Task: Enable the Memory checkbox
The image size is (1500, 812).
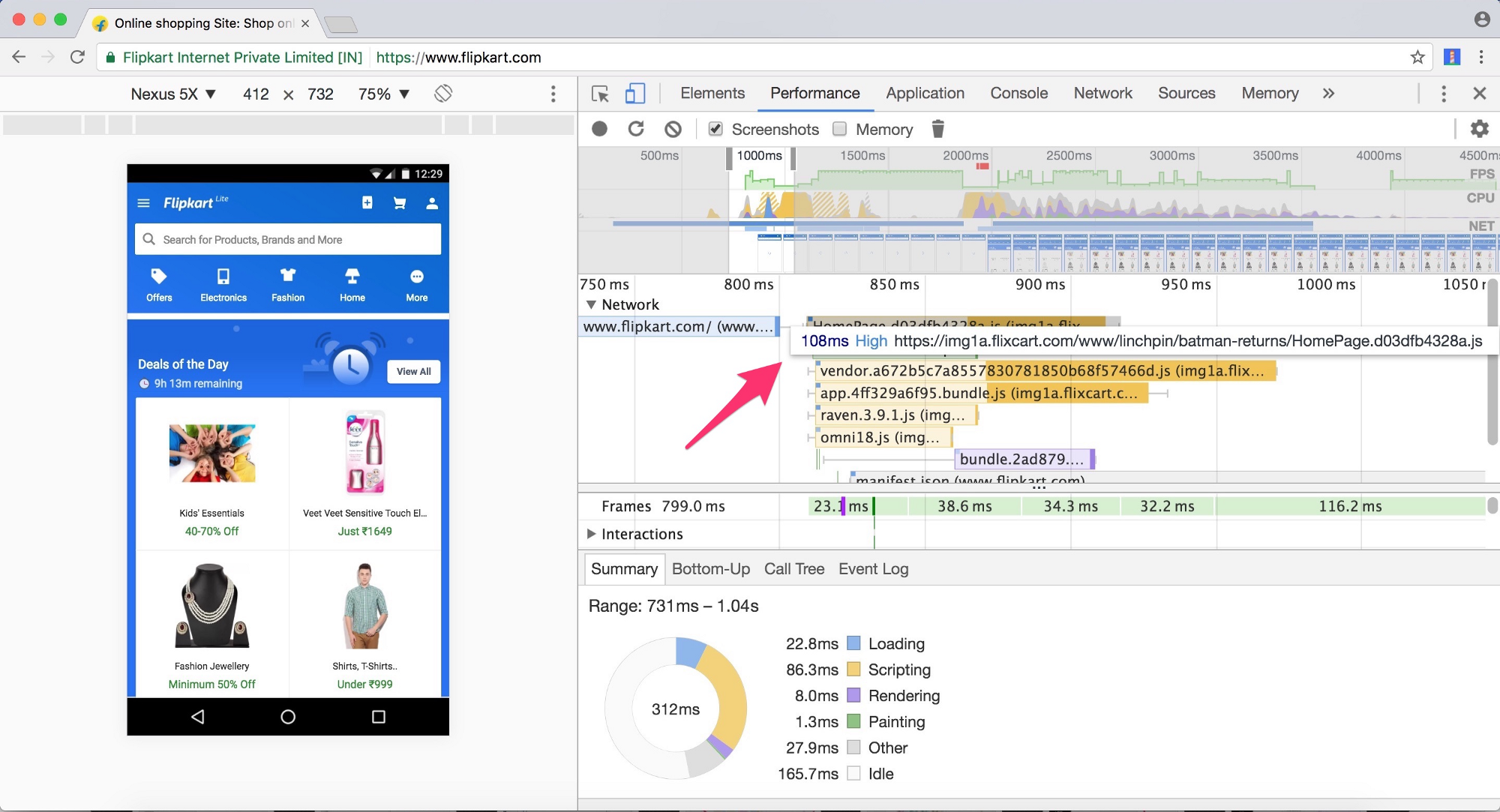Action: (x=840, y=129)
